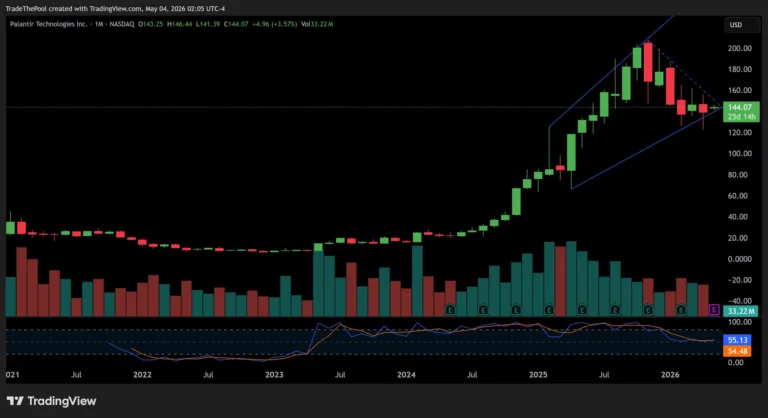Click the 80.00 price axis label

point(738,174)
